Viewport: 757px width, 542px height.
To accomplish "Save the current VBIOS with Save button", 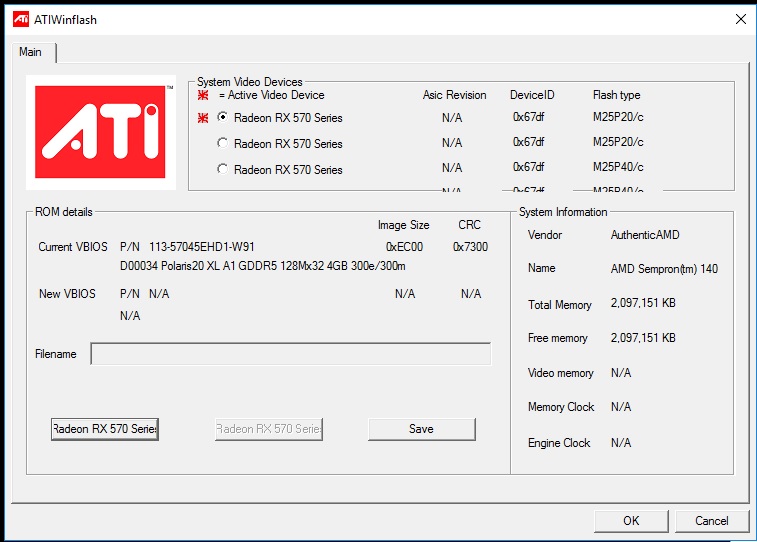I will [x=421, y=429].
